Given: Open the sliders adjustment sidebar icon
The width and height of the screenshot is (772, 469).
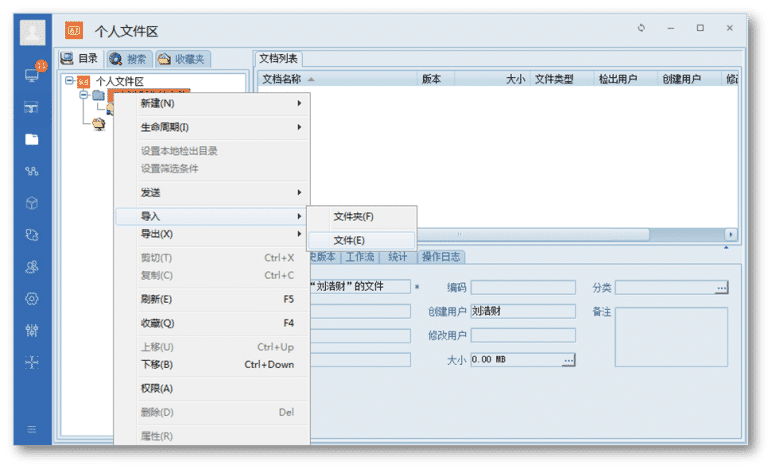Looking at the screenshot, I should 32,330.
